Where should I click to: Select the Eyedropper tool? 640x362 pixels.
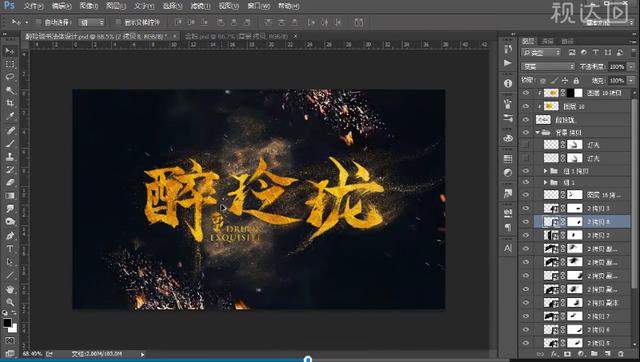[x=10, y=116]
